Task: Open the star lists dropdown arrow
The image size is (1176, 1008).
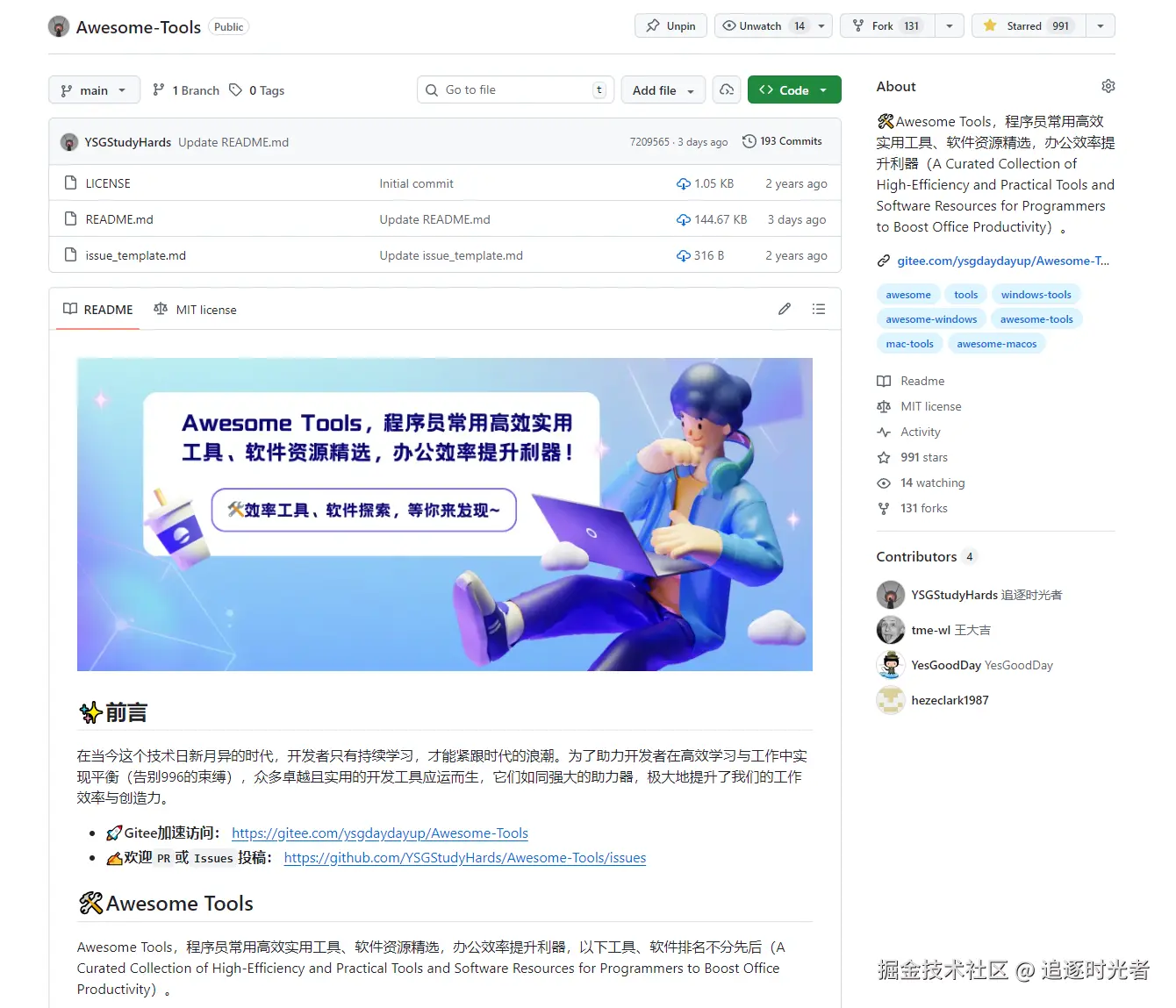Action: click(x=1101, y=25)
